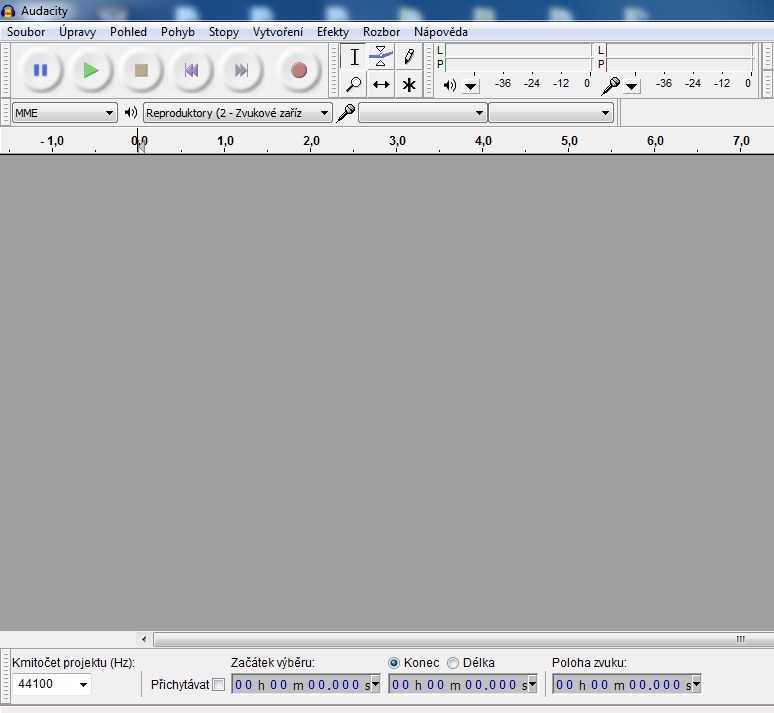Click the recording meter microphone icon

click(x=611, y=85)
